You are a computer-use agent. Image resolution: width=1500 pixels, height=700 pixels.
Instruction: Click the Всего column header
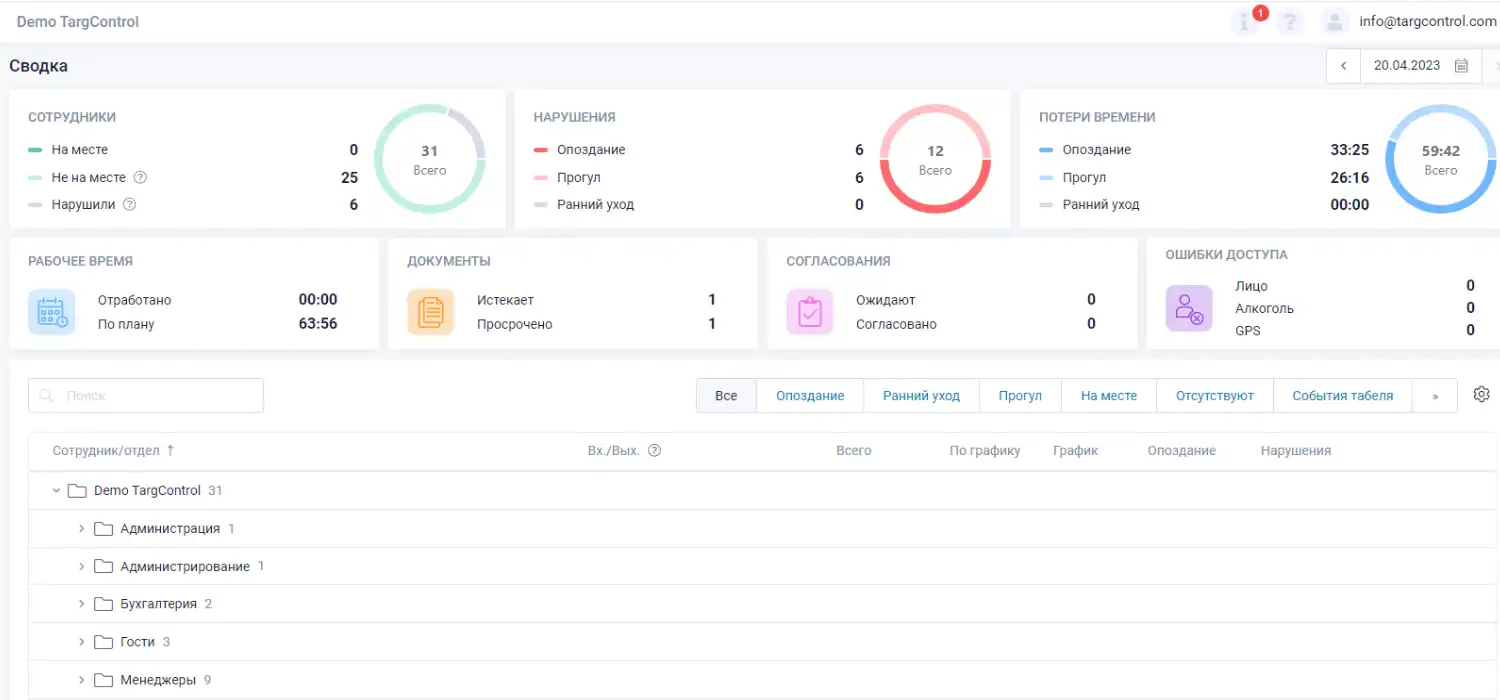point(854,451)
